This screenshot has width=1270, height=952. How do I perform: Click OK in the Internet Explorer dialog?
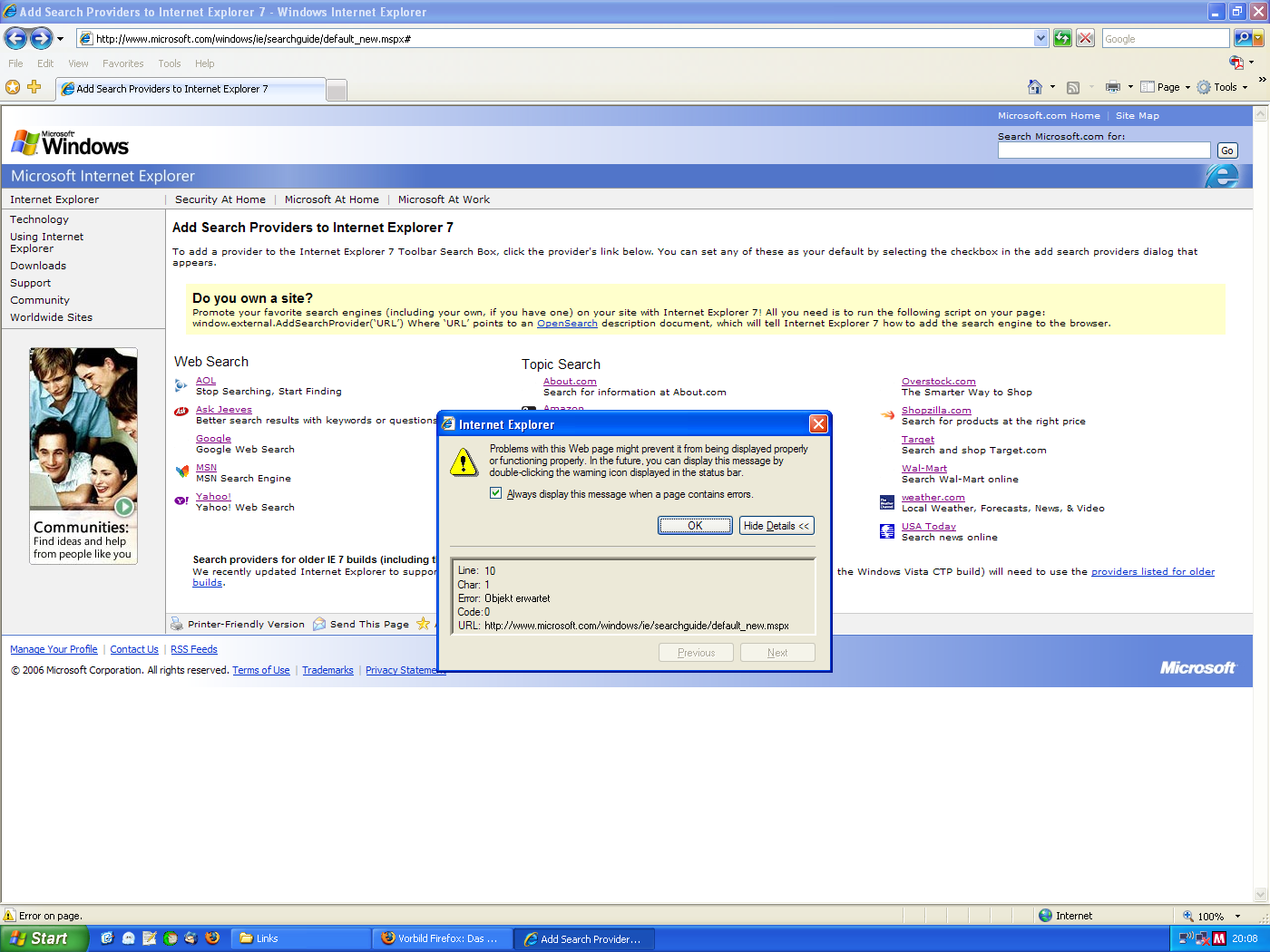pos(695,526)
